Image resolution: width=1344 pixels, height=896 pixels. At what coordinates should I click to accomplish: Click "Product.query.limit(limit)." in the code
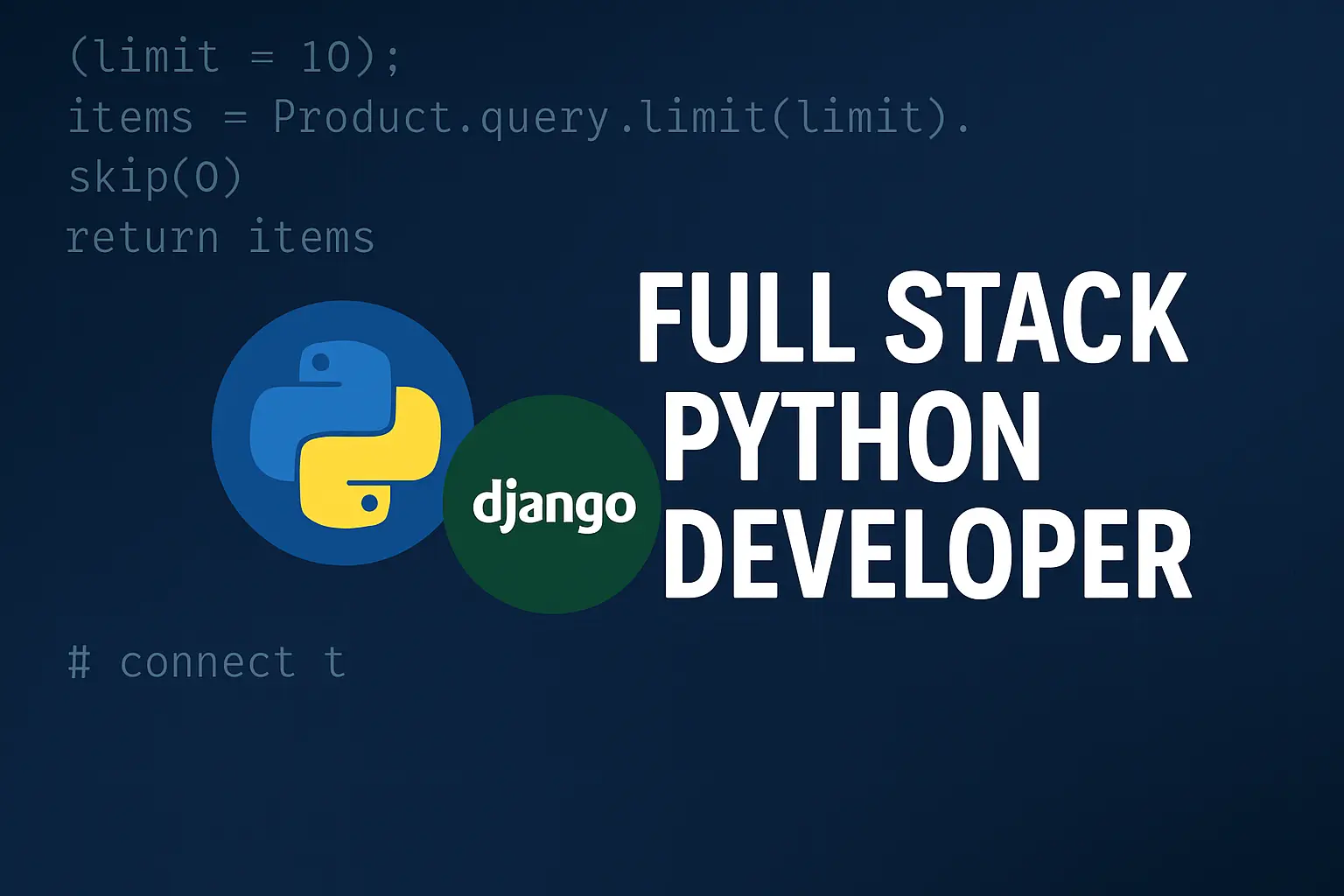click(x=621, y=117)
